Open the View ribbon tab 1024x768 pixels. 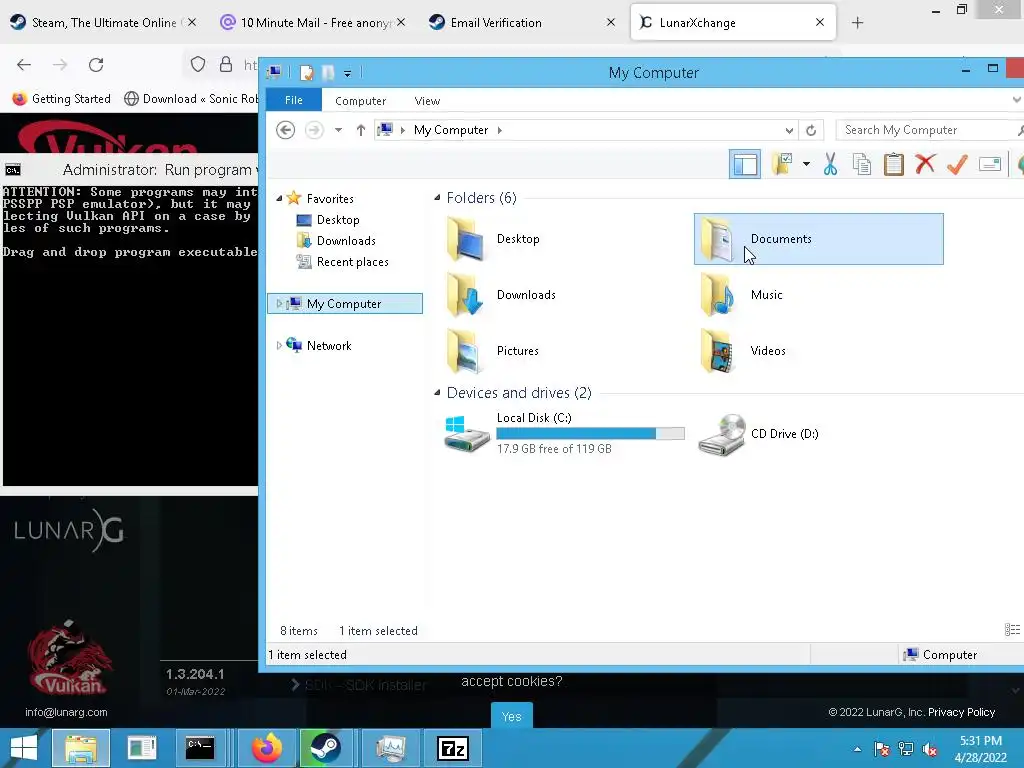coord(427,101)
